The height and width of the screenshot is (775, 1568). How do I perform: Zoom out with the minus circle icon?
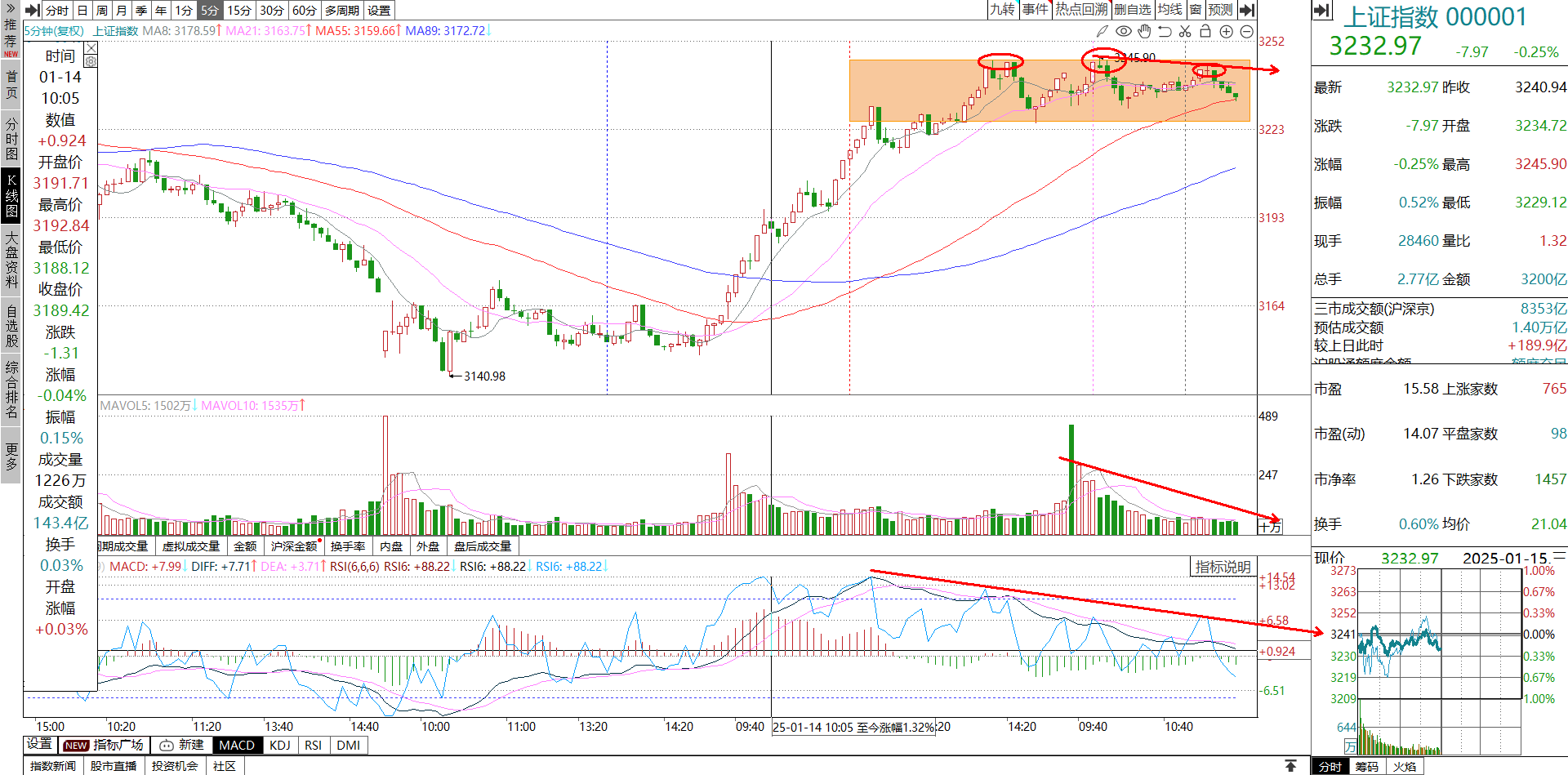click(x=1246, y=31)
